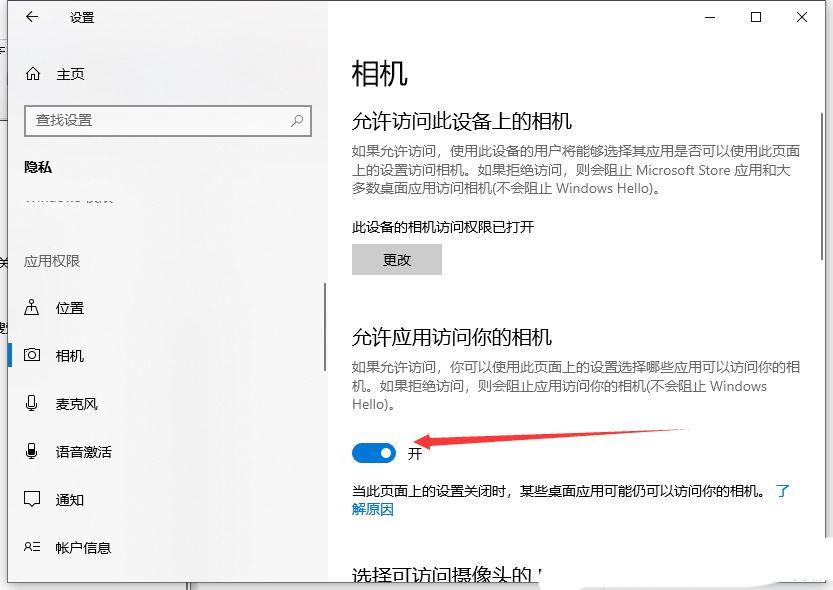Click the 通知 notification icon
The width and height of the screenshot is (833, 590).
coord(33,500)
